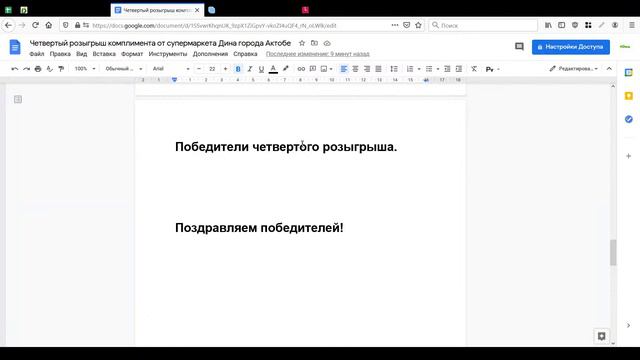Screen dimensions: 640x360
Task: Open the insert image dropdown
Action: click(327, 69)
